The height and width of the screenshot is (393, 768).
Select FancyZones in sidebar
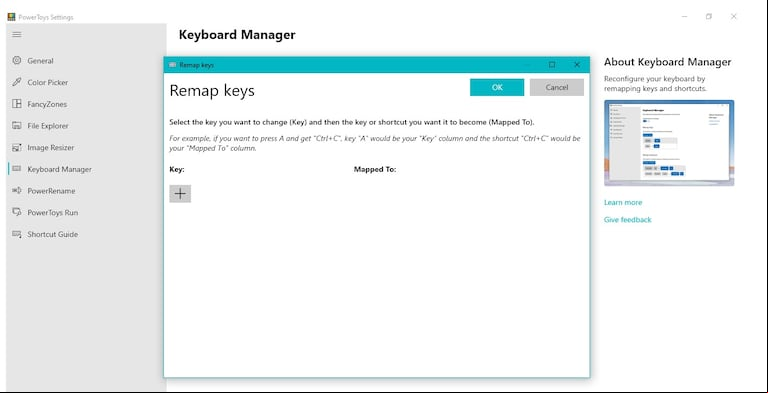click(x=47, y=104)
